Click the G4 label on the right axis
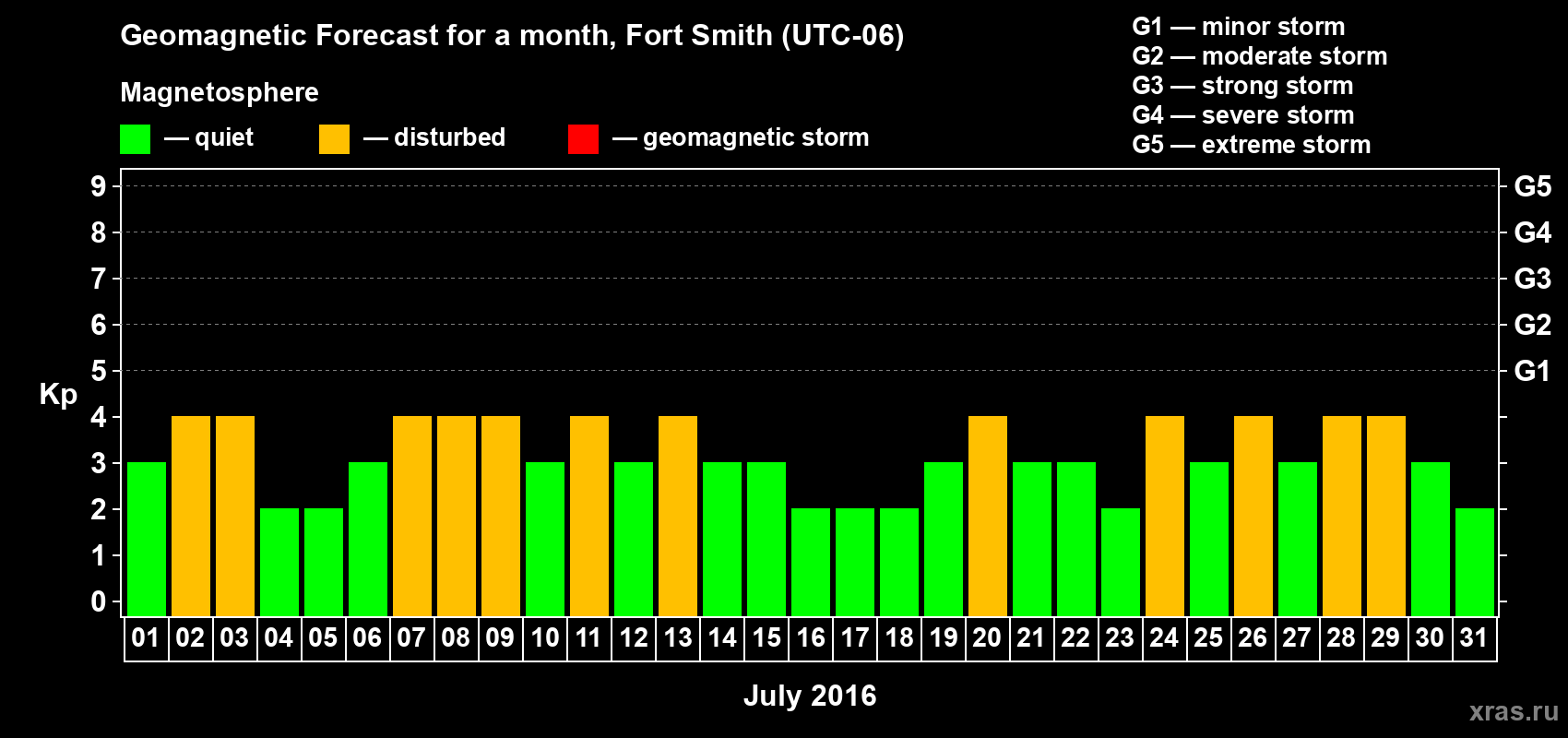The width and height of the screenshot is (1568, 738). [1533, 232]
